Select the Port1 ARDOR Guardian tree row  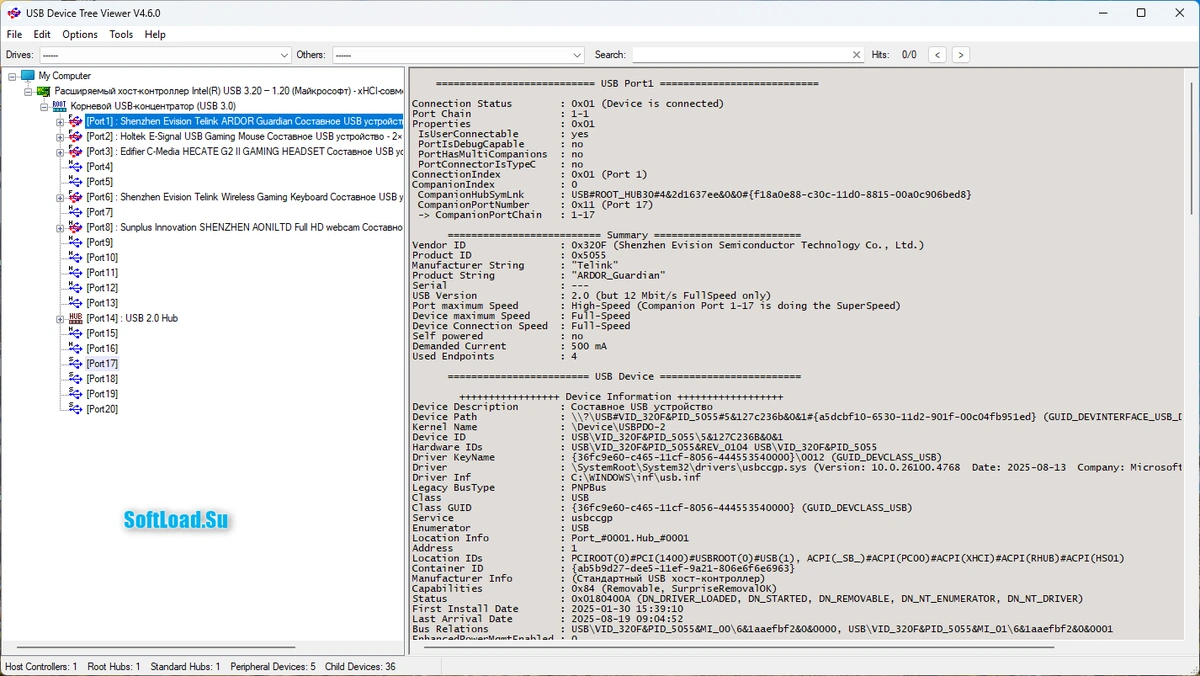pos(243,121)
